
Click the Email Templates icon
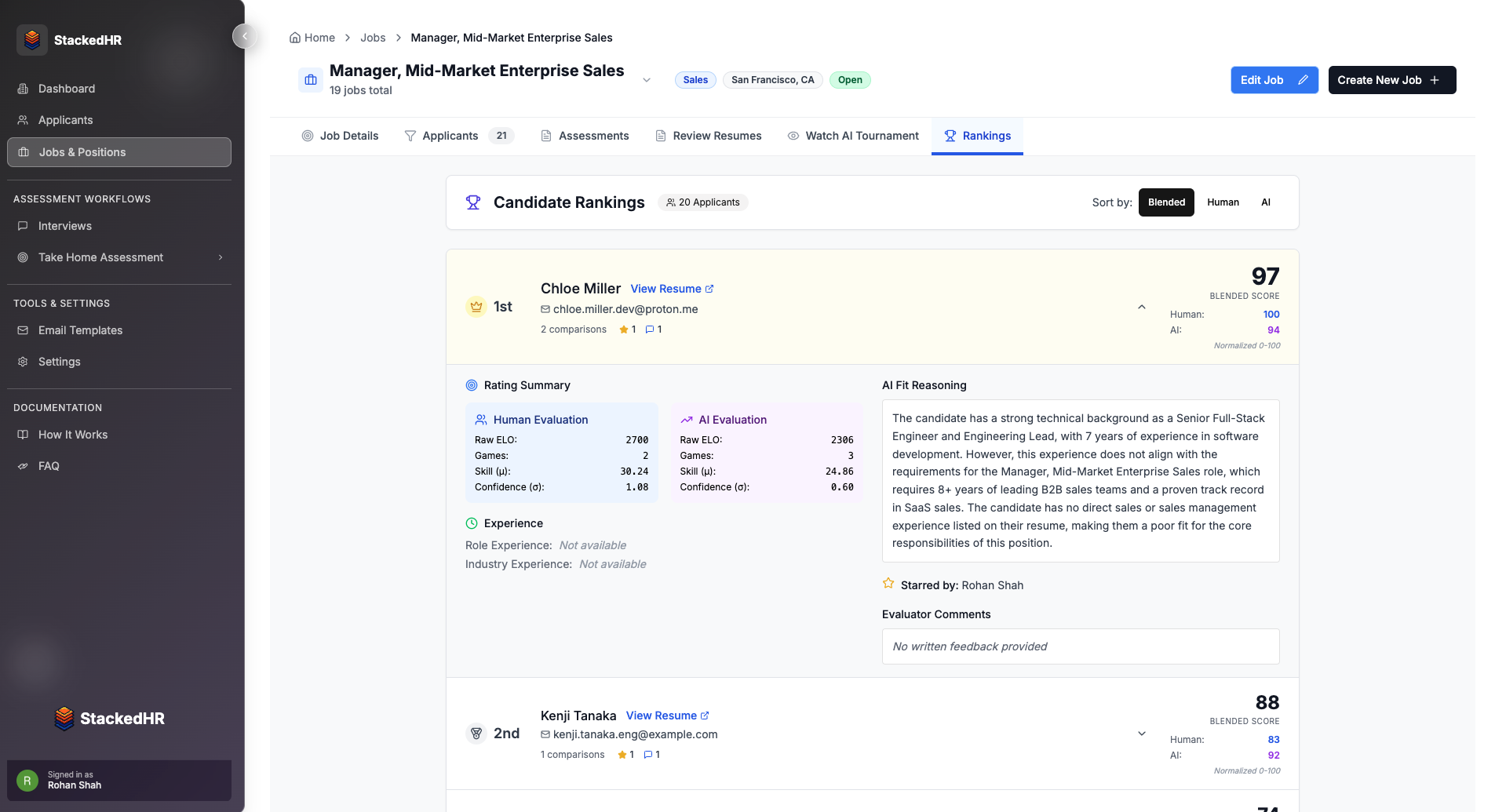point(23,330)
